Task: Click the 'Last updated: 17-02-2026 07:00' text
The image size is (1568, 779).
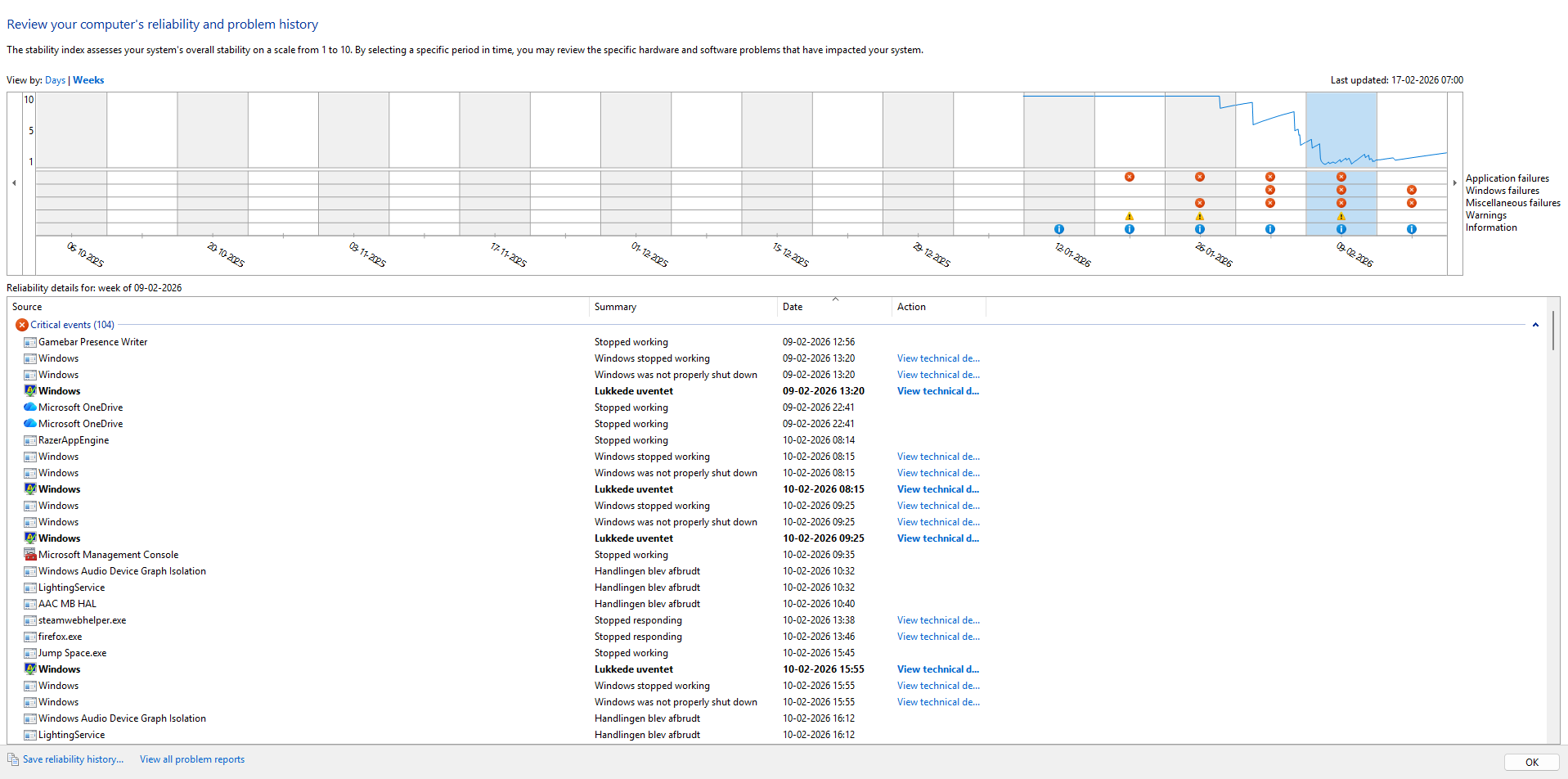Action: (1397, 80)
